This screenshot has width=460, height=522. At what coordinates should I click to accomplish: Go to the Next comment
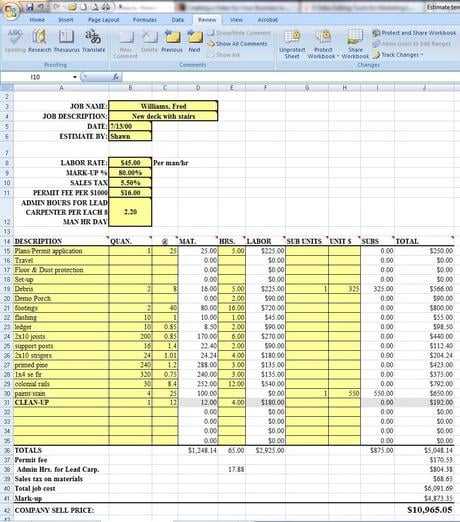point(194,41)
